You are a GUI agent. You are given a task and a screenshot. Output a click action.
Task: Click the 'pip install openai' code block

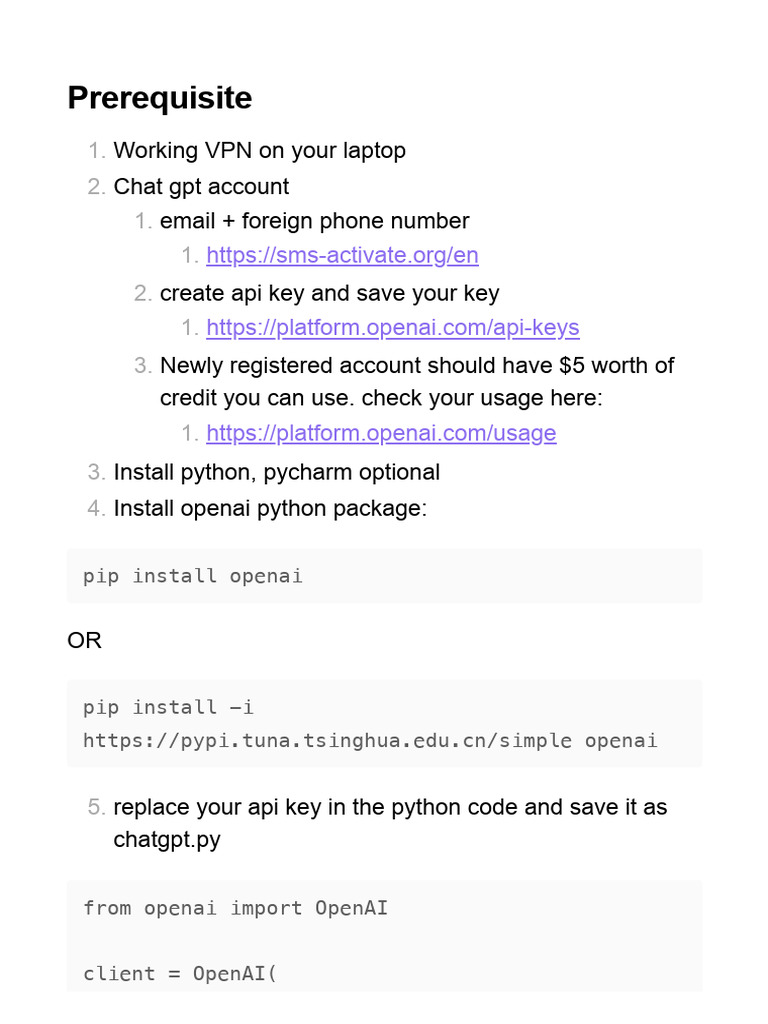pyautogui.click(x=193, y=576)
